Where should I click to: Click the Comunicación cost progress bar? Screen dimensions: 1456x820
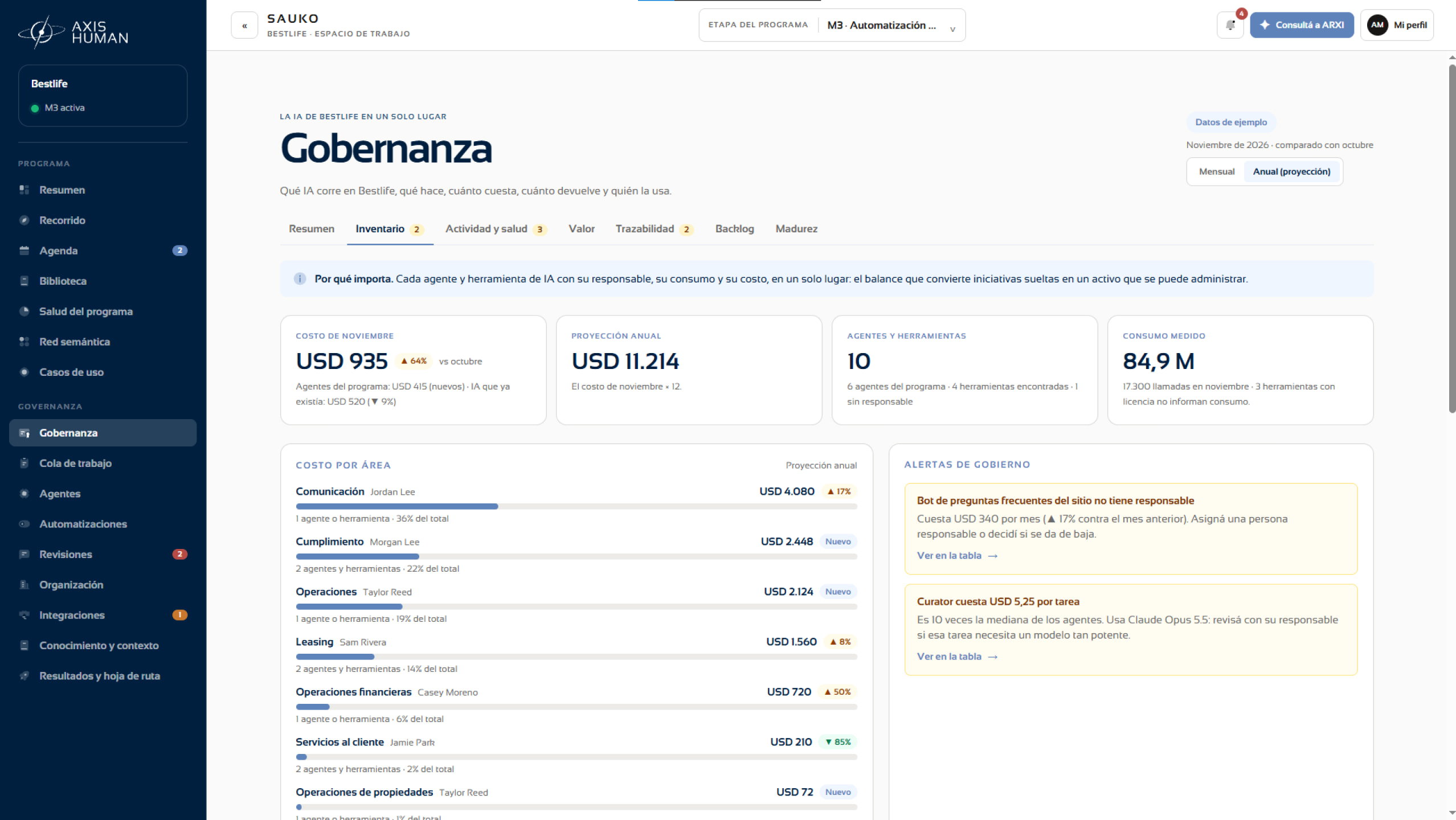(576, 506)
